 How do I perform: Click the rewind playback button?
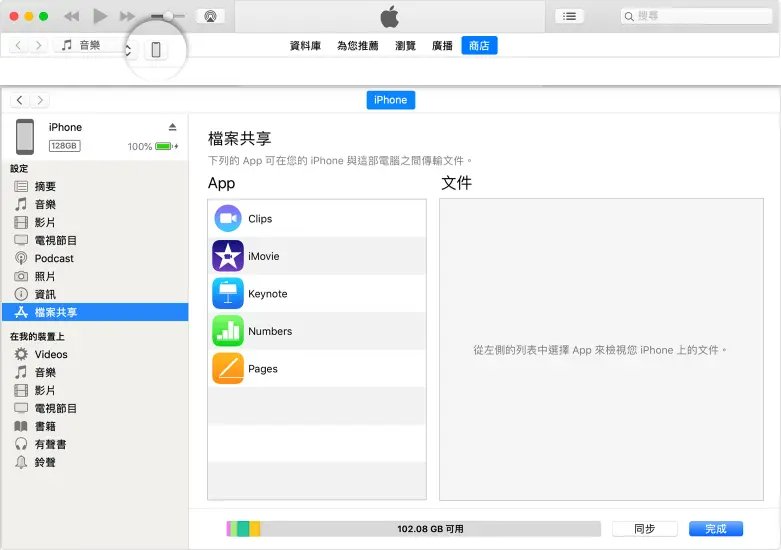[72, 16]
